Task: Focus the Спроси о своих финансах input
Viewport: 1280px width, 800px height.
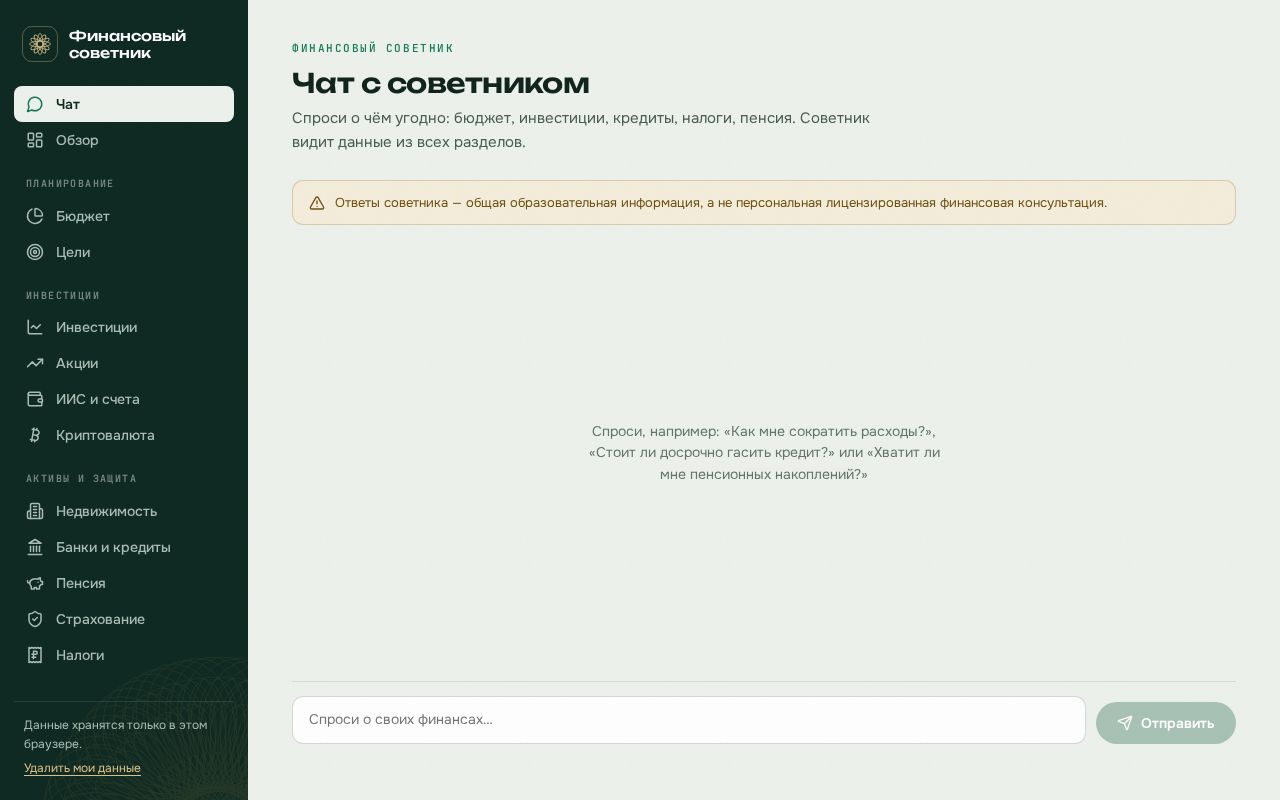Action: click(689, 720)
